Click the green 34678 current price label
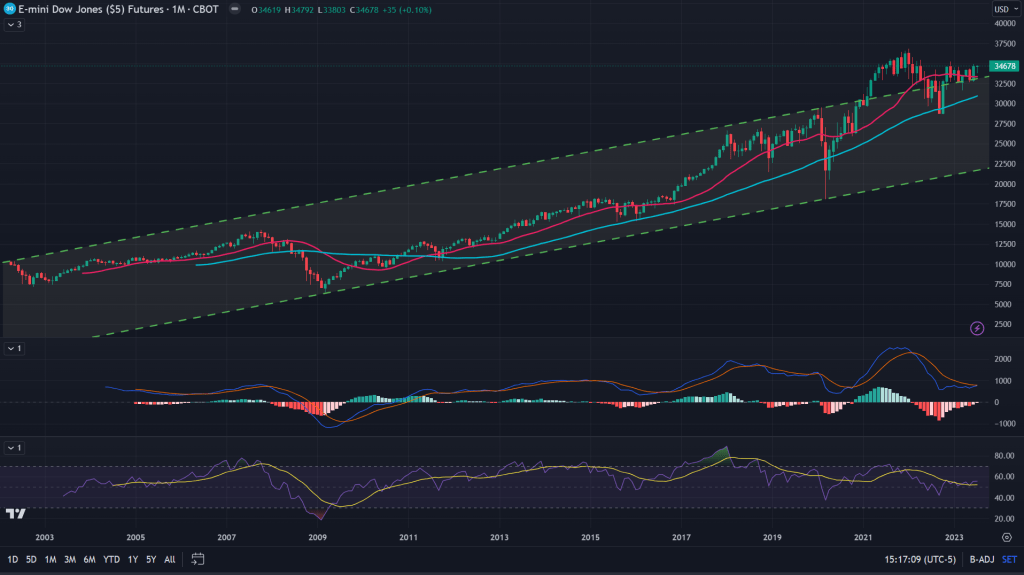Viewport: 1024px width, 575px height. click(1003, 67)
